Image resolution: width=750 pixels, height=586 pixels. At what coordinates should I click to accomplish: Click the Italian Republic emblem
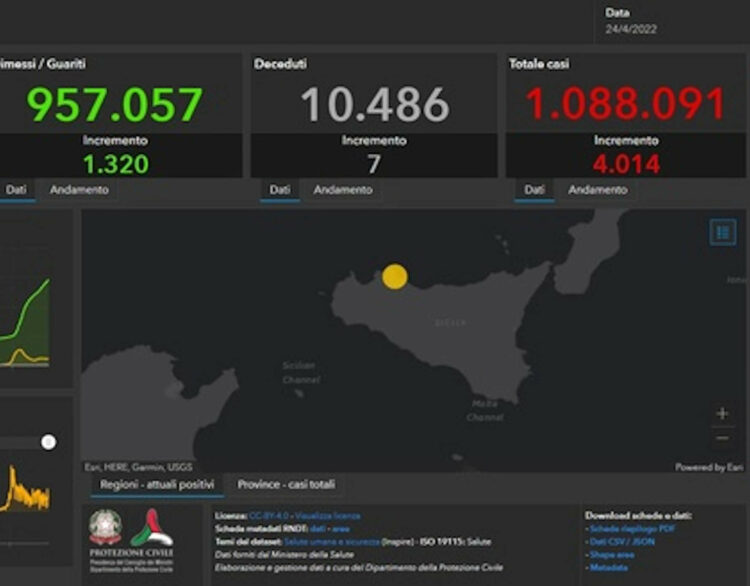[x=105, y=527]
